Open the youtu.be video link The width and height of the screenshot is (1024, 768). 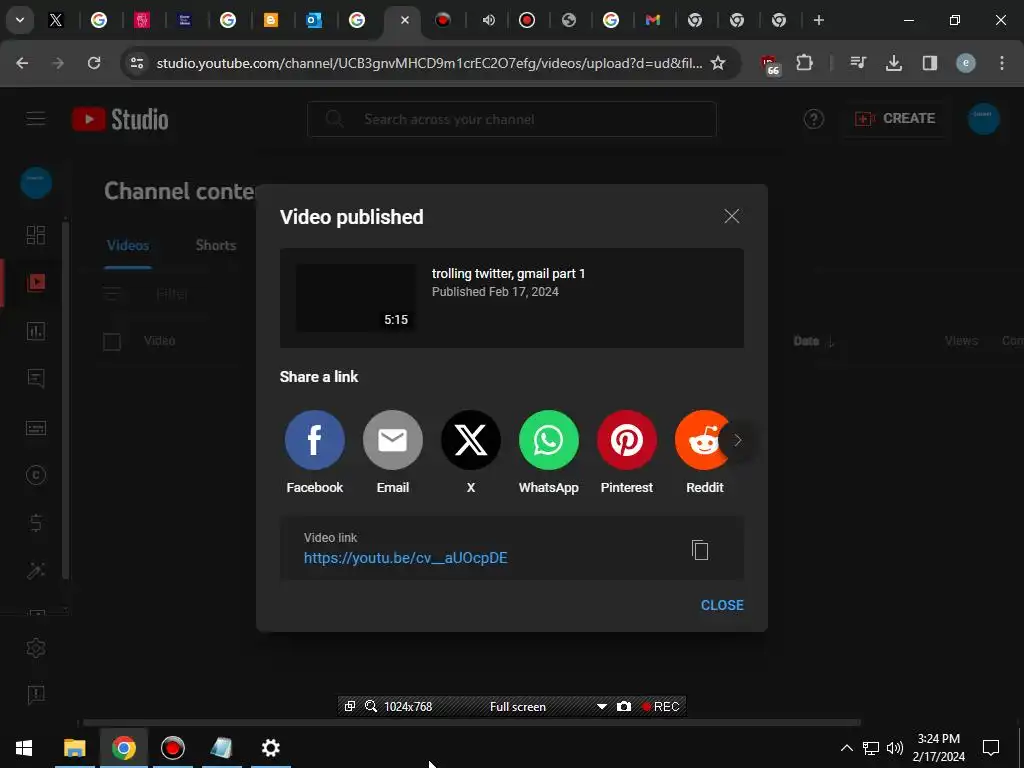click(406, 558)
